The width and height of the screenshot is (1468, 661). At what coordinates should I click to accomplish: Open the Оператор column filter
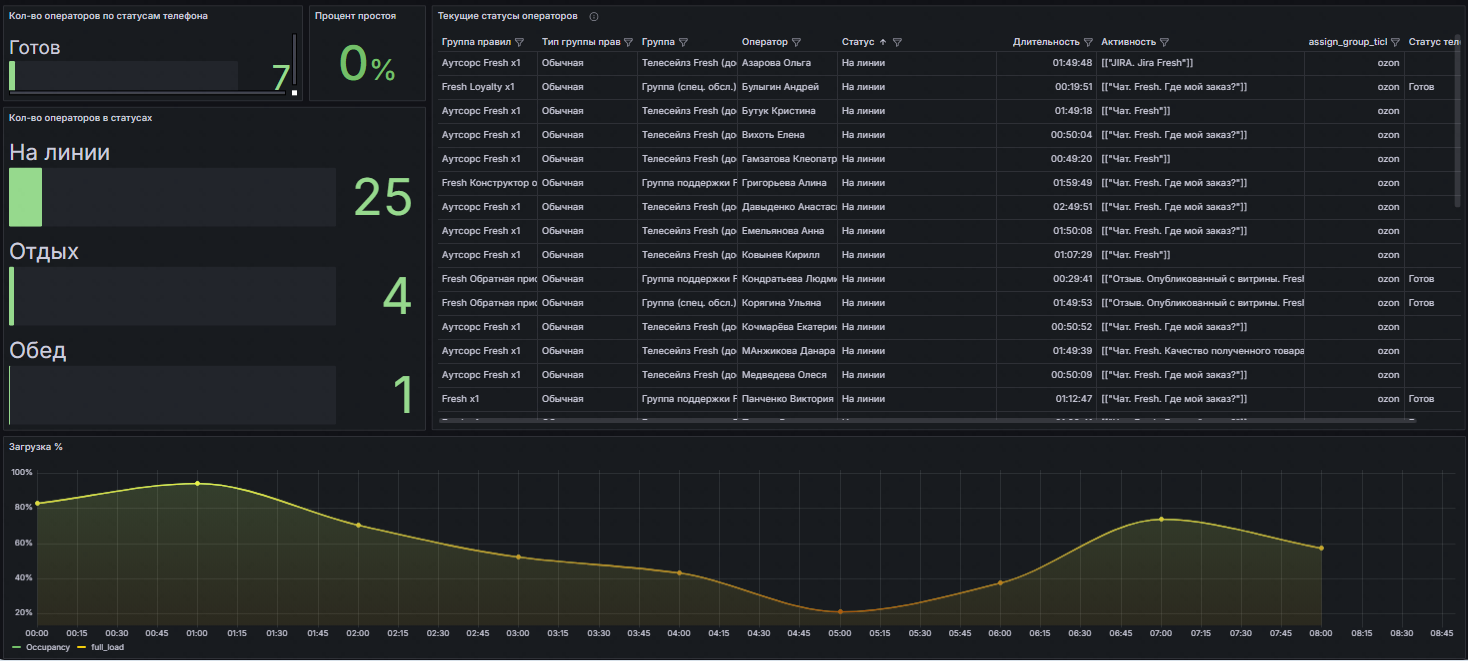[796, 43]
